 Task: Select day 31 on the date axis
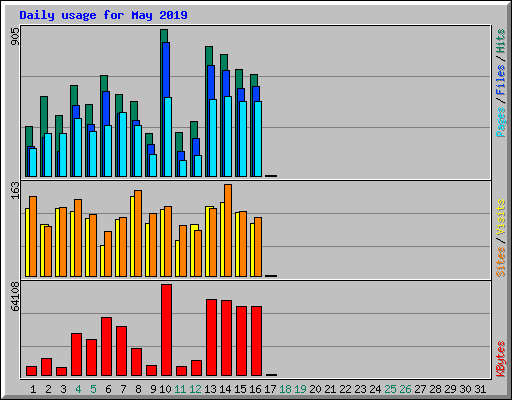coord(480,389)
